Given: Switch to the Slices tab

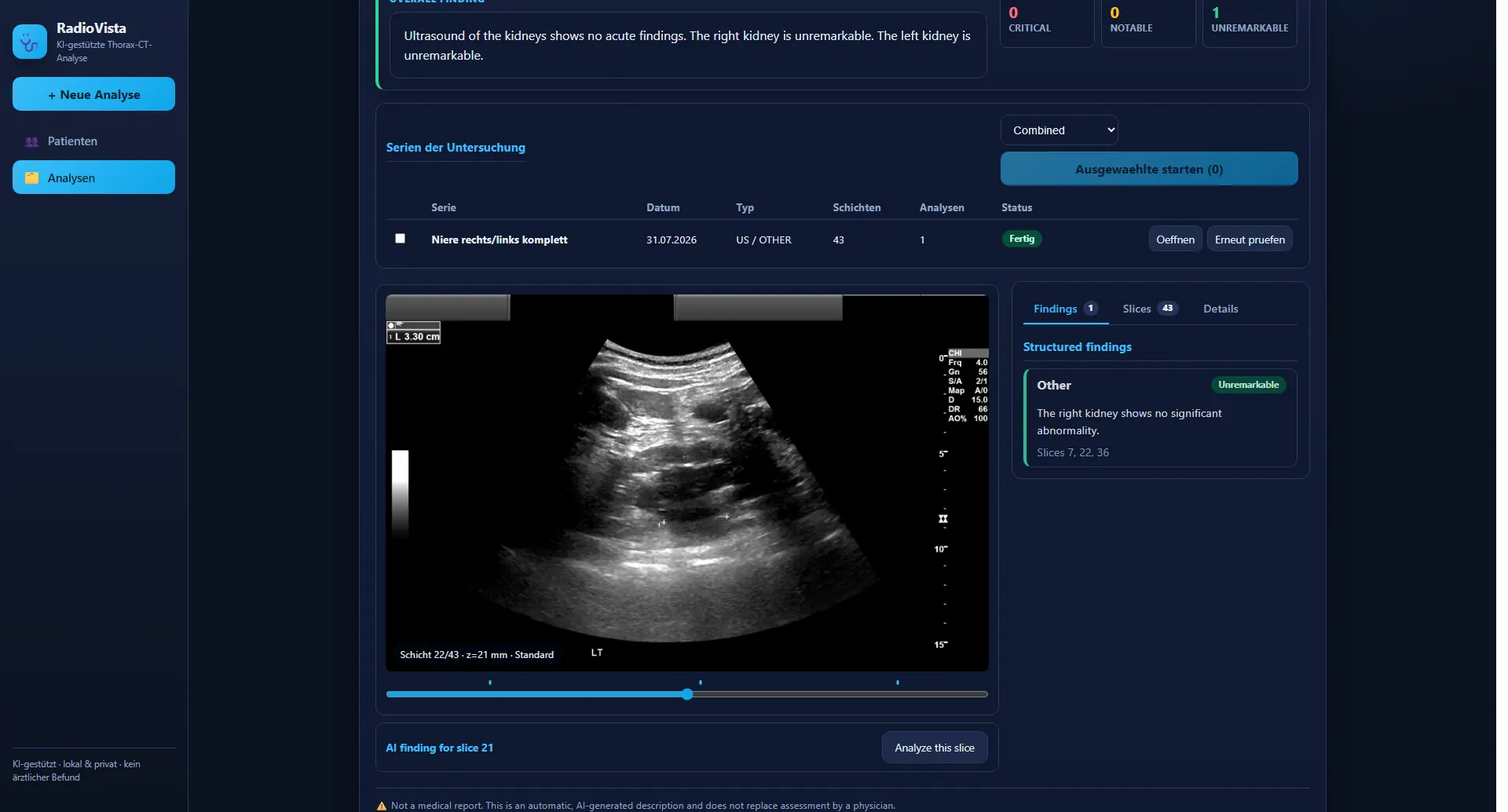Looking at the screenshot, I should point(1150,309).
